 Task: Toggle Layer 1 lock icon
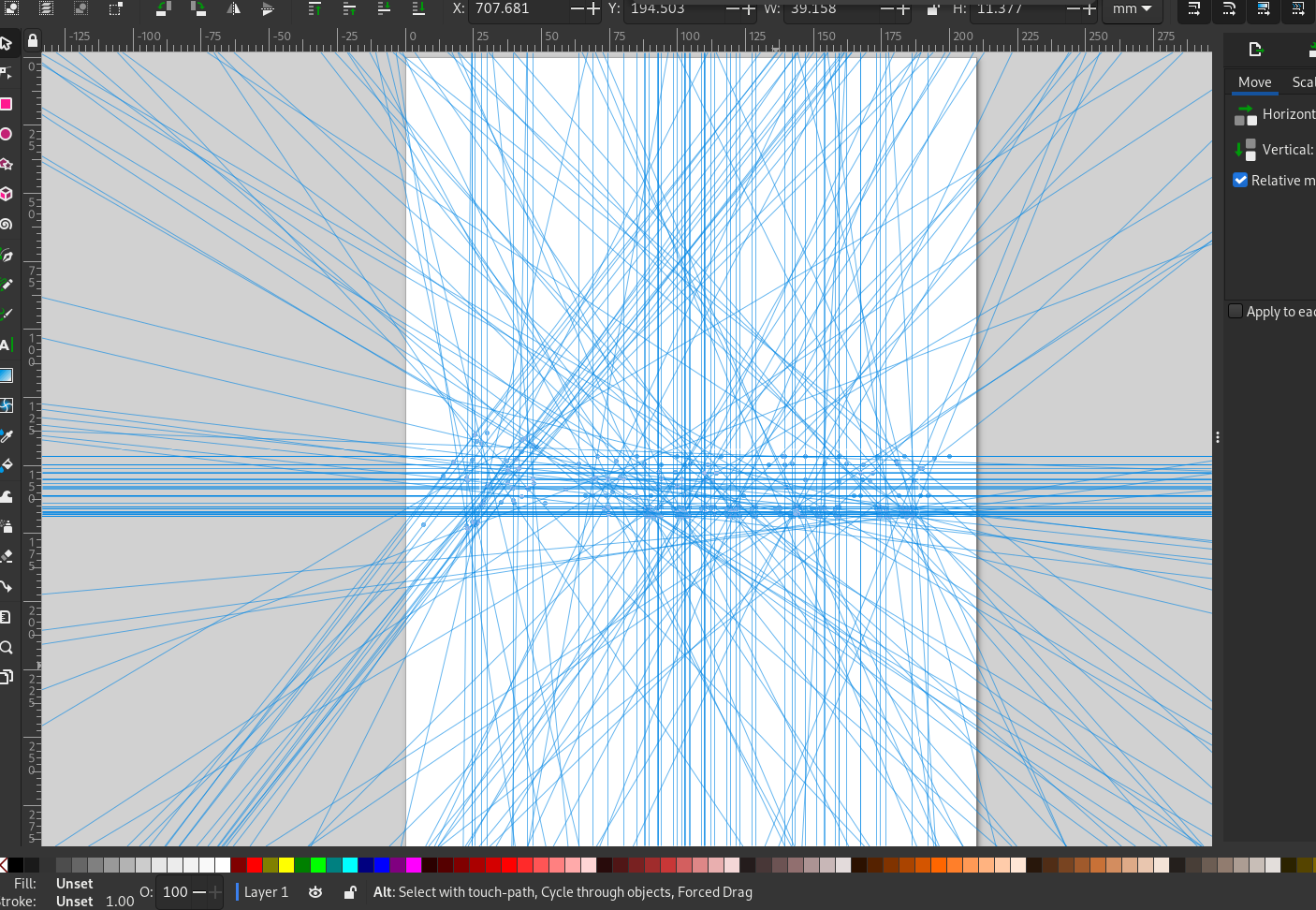pos(350,892)
